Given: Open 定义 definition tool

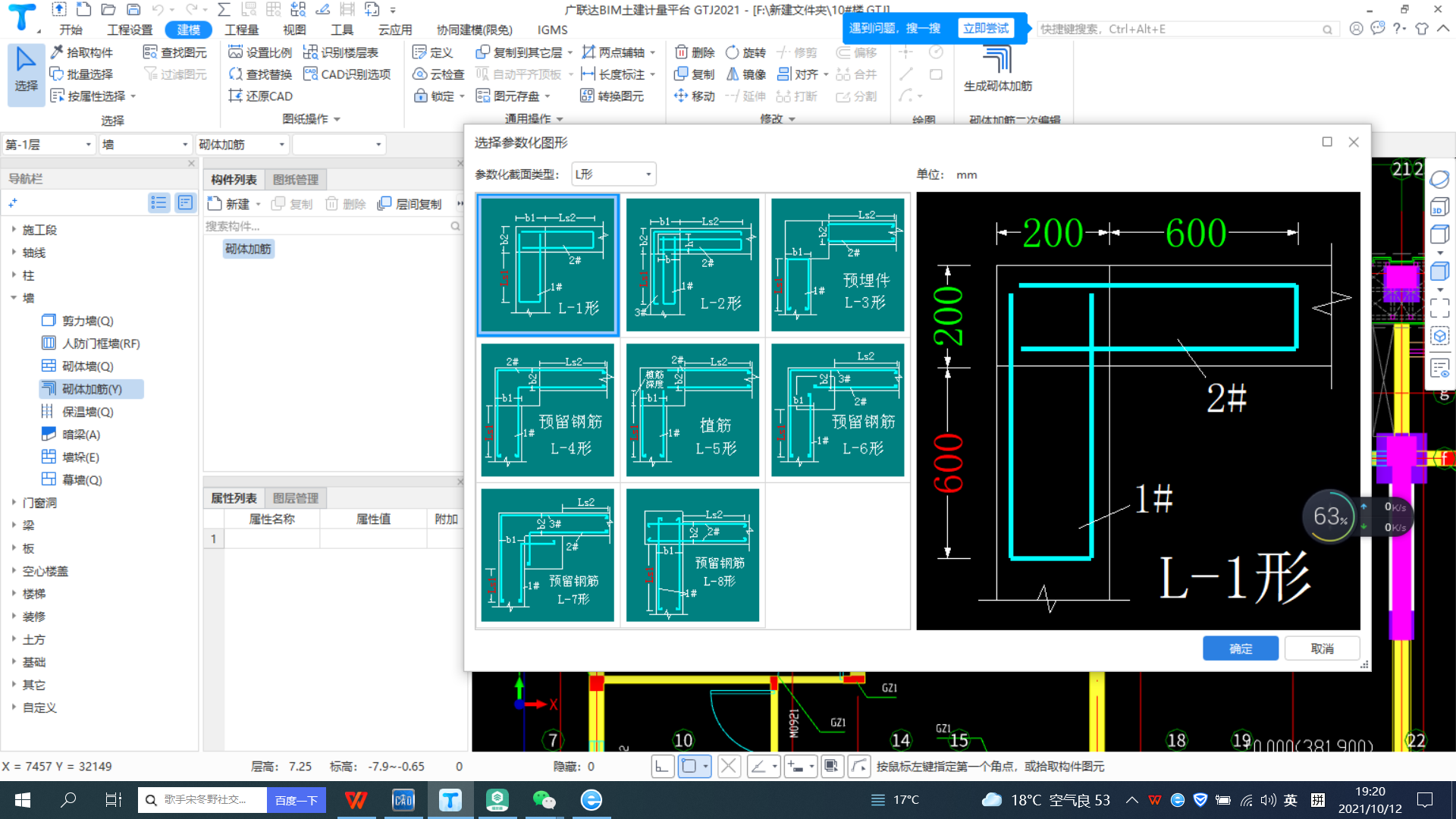Looking at the screenshot, I should tap(433, 52).
